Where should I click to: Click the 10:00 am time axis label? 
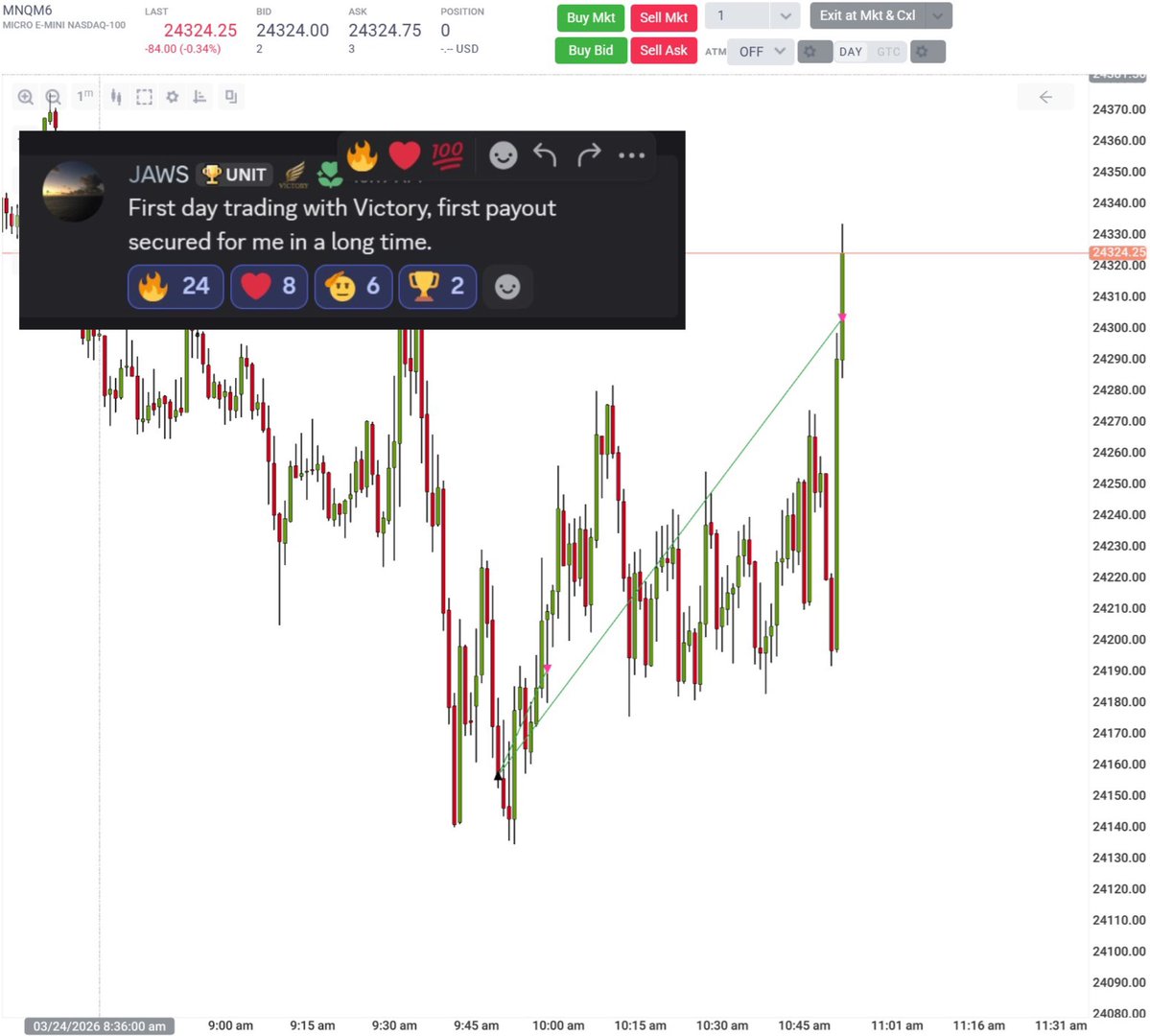(x=558, y=1025)
